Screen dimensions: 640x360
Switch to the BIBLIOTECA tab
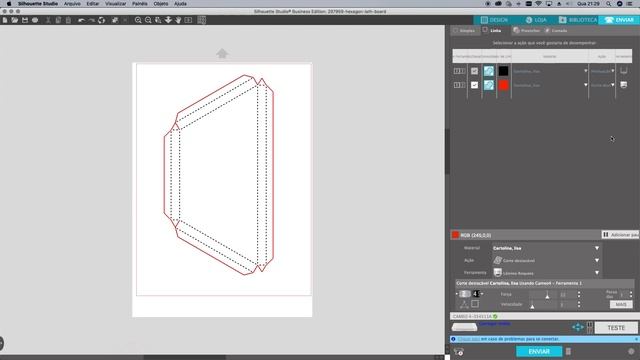[578, 20]
